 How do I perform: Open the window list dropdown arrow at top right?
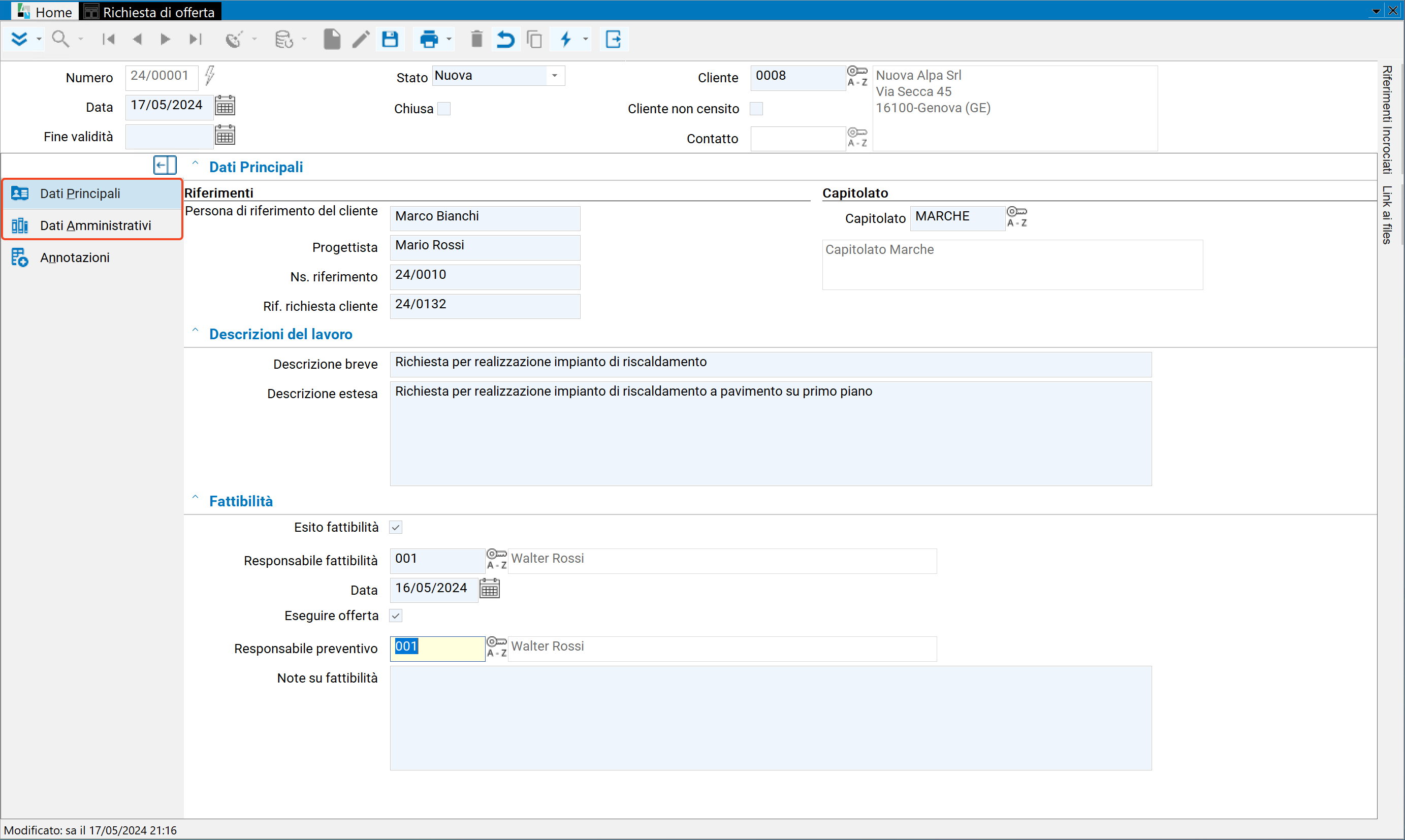tap(1376, 11)
